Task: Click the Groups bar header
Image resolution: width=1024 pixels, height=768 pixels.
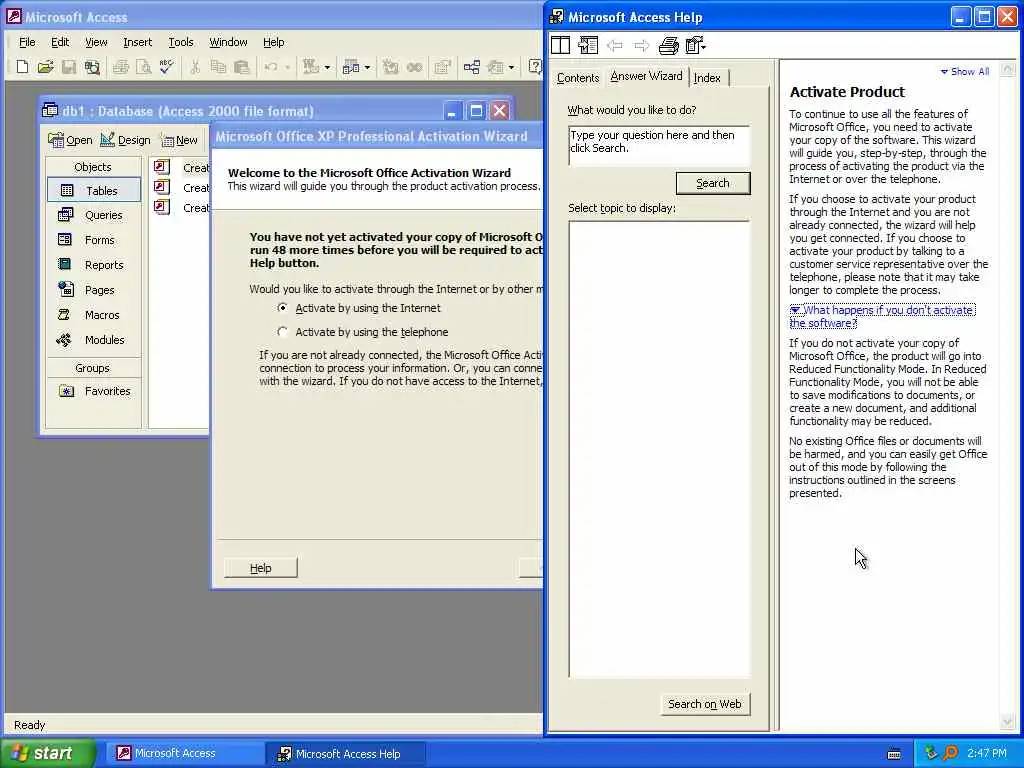Action: point(93,368)
